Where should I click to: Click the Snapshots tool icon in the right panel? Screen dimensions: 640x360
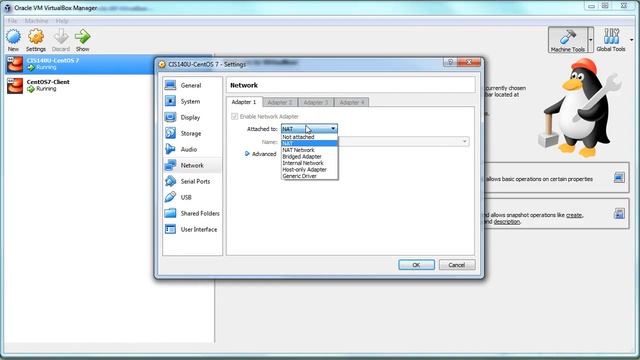[x=619, y=213]
